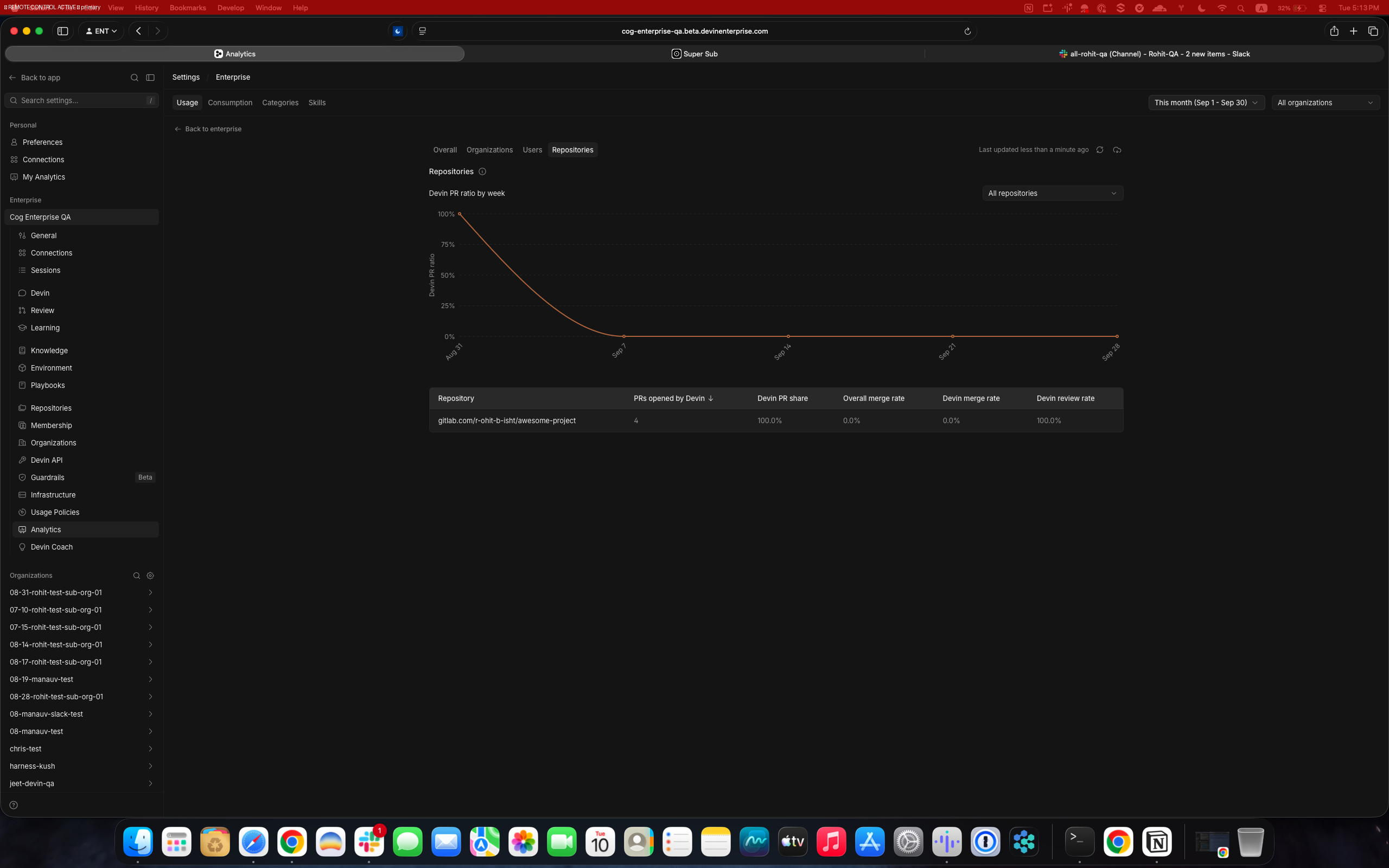Switch to the Consumption tab

tap(230, 103)
